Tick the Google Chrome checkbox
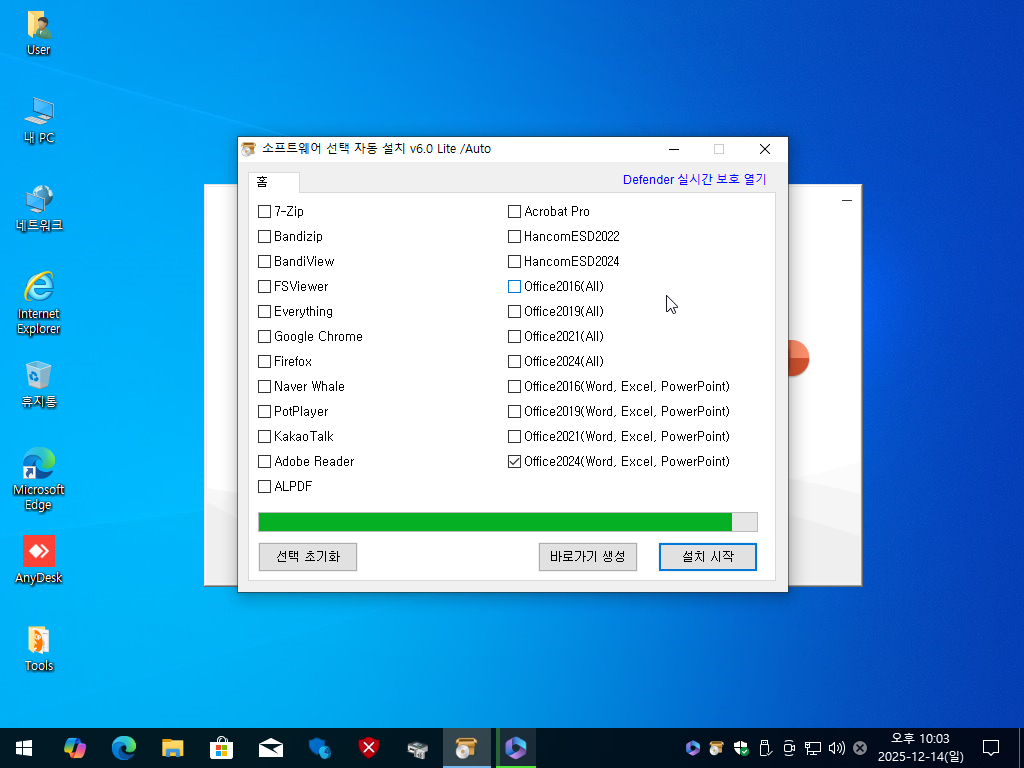 click(264, 336)
